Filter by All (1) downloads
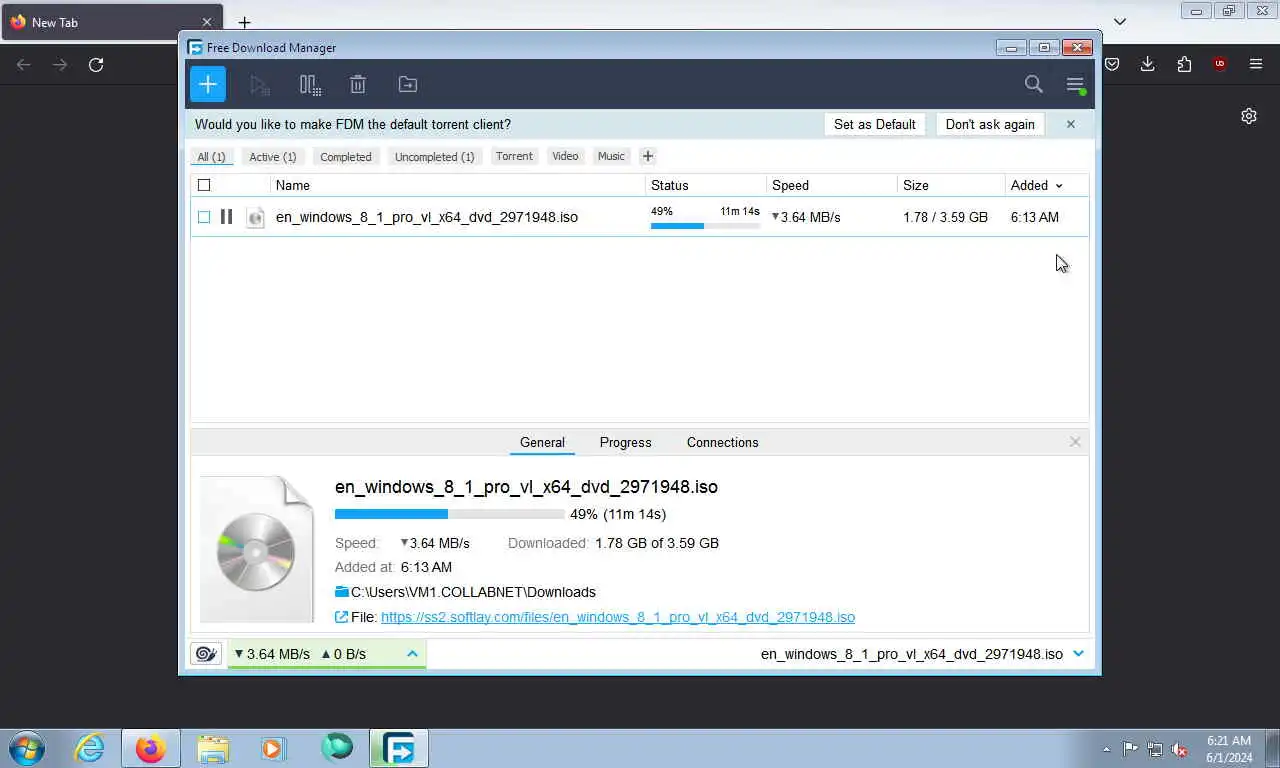 [211, 157]
